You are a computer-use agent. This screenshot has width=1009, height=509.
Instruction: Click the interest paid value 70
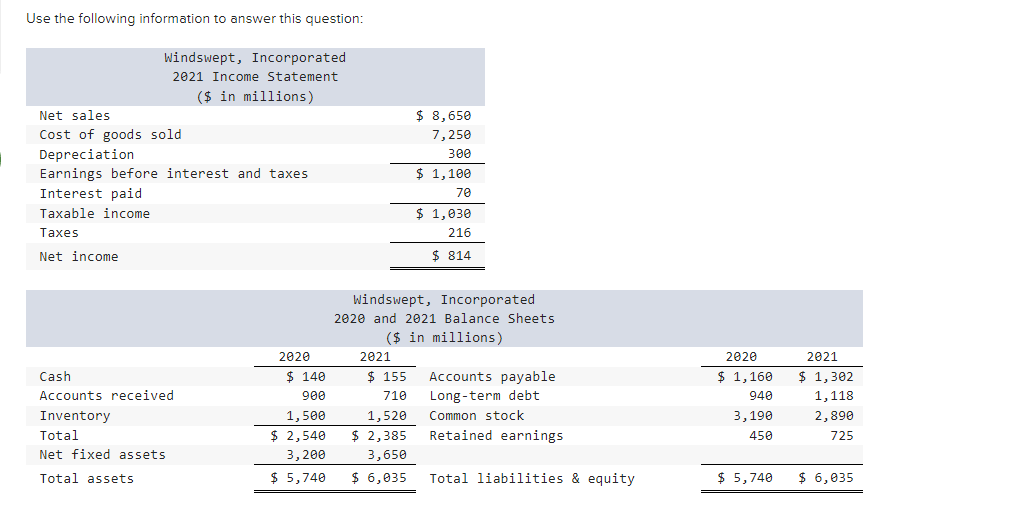(463, 193)
